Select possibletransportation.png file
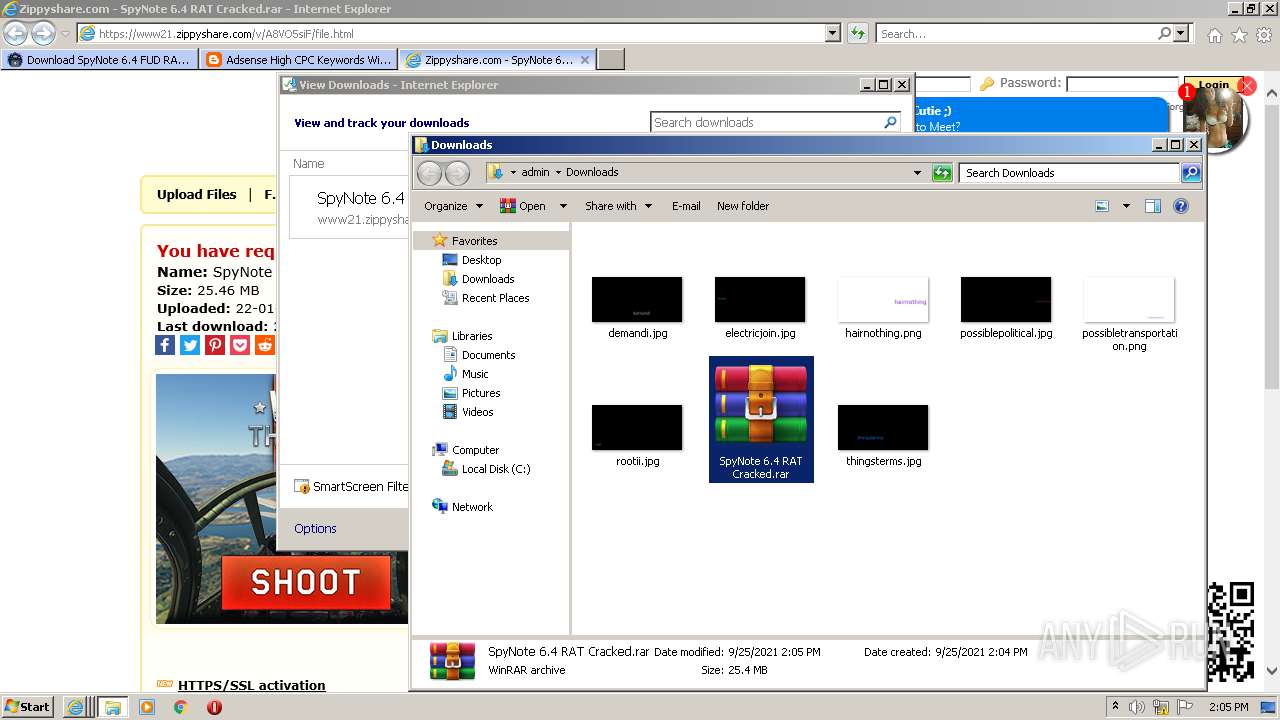This screenshot has height=720, width=1280. pos(1129,315)
